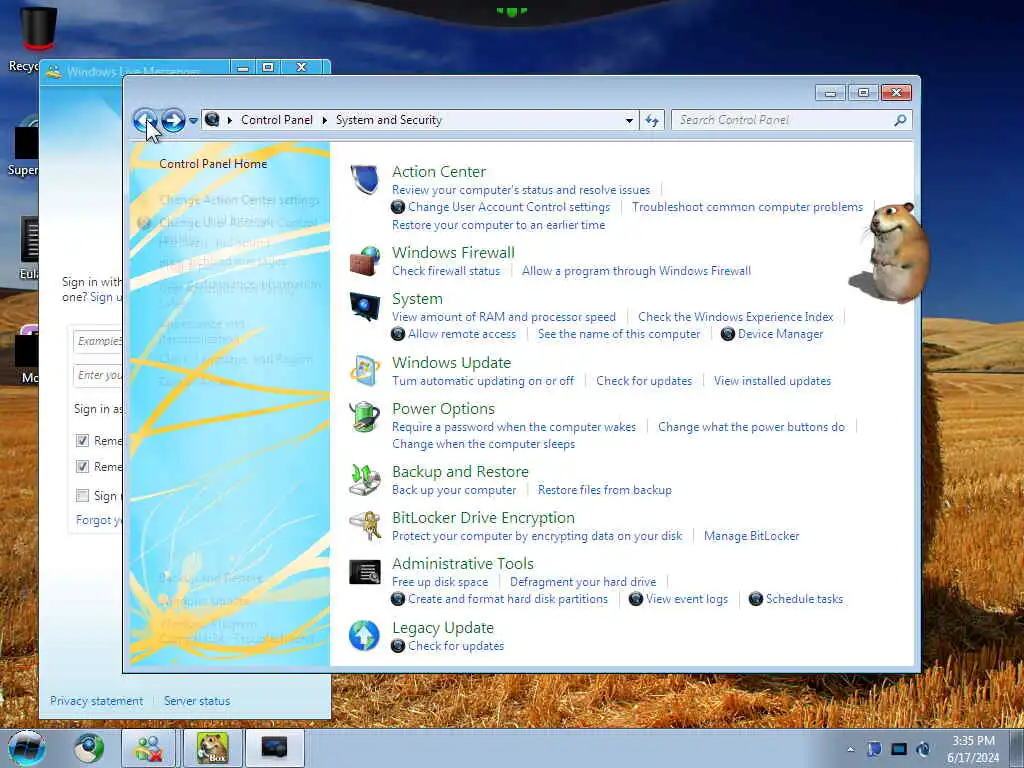
Task: Select the Control Panel breadcrumb
Action: coord(277,120)
